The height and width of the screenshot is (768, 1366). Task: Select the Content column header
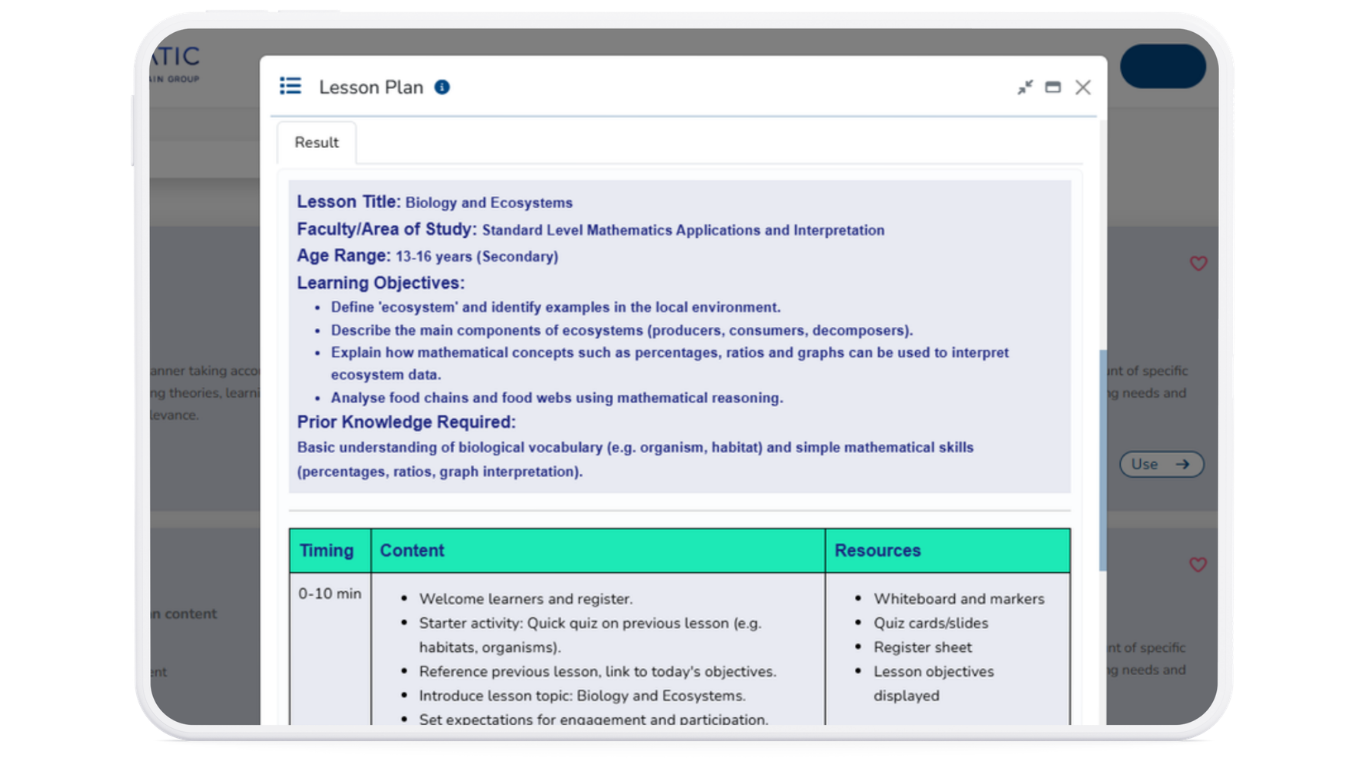pos(412,551)
